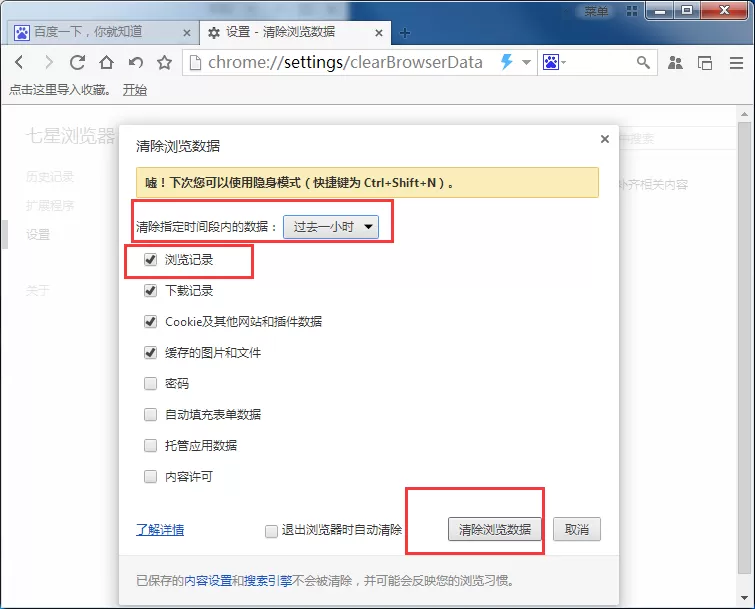Uncheck the 下载记录 checkbox
This screenshot has height=609, width=755.
point(150,290)
